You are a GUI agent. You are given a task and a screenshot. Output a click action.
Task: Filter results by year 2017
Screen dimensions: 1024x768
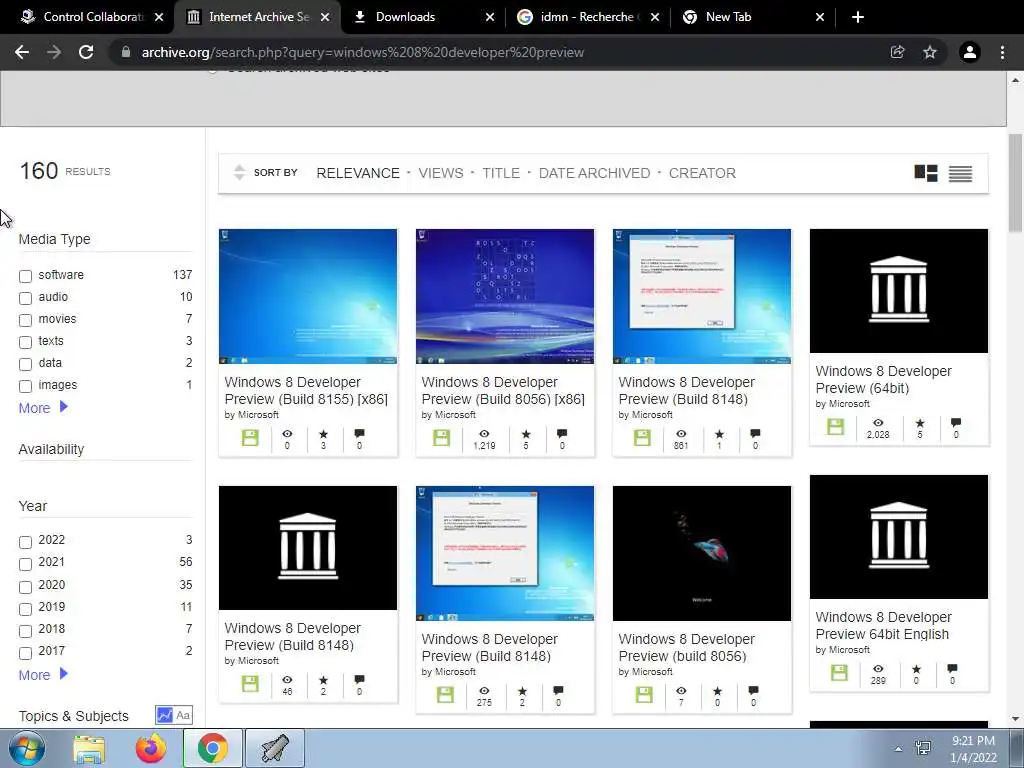[x=25, y=653]
